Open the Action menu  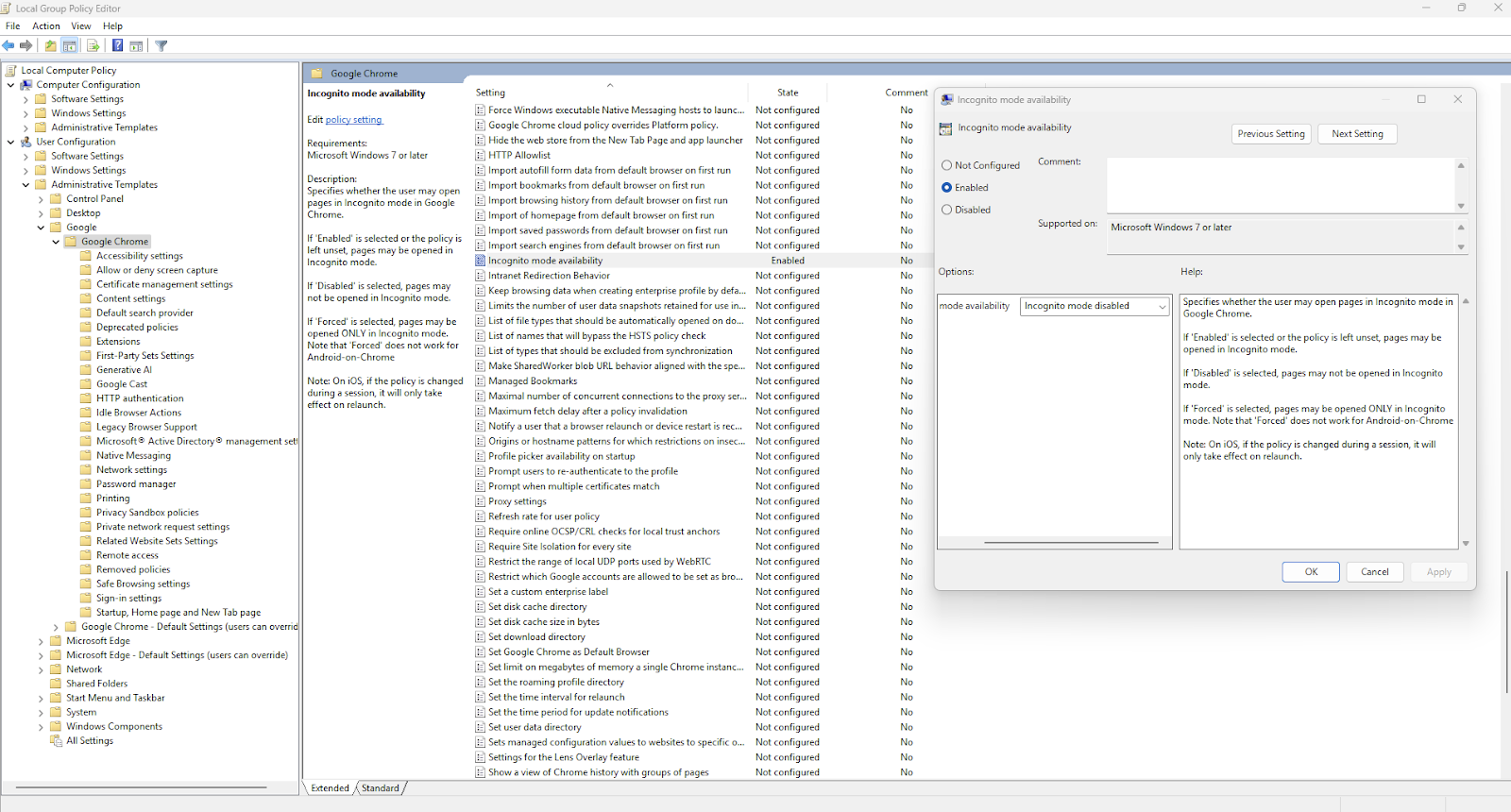pos(46,25)
